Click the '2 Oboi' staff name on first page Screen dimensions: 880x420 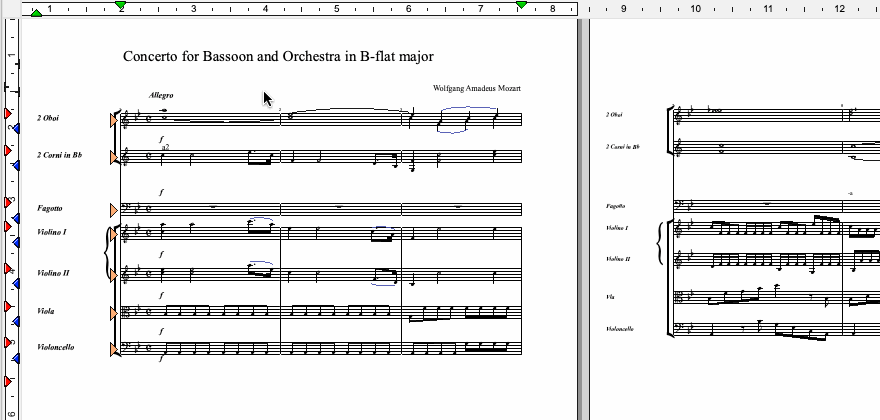50,118
